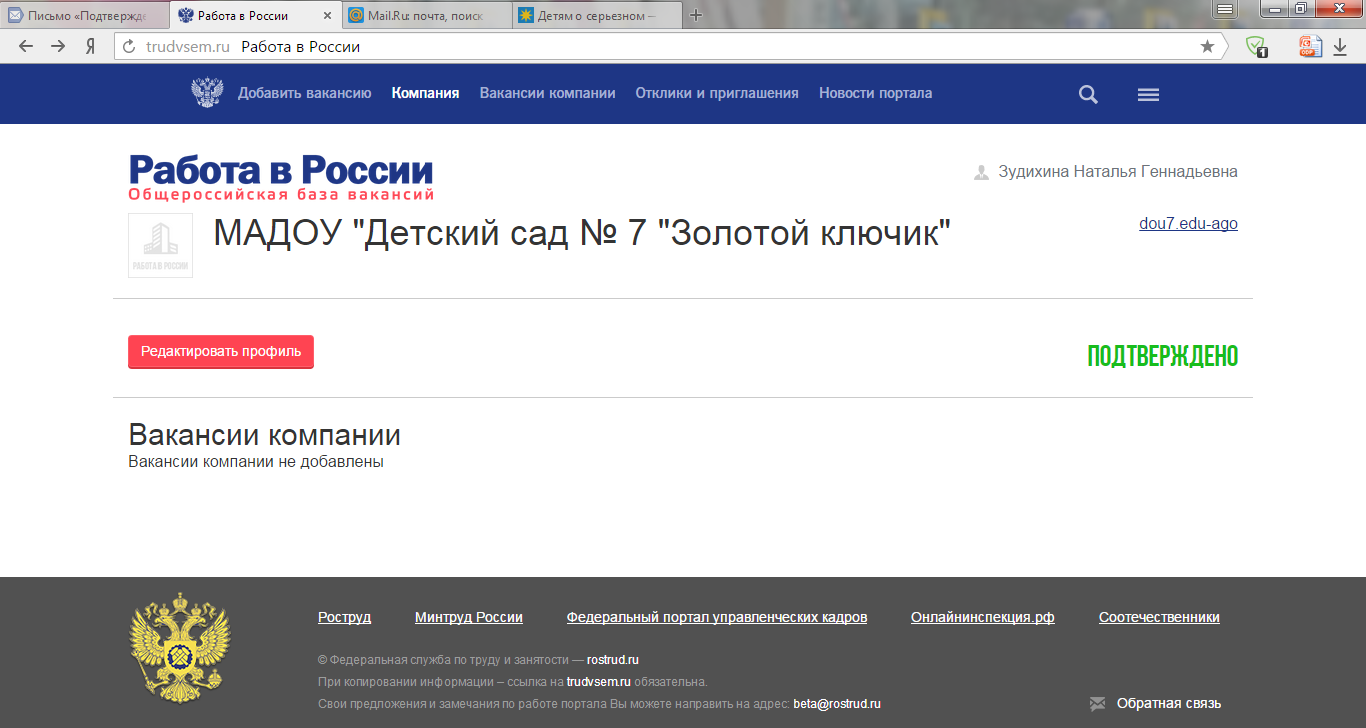
Task: Click the eagle emblem in navigation bar
Action: (207, 93)
